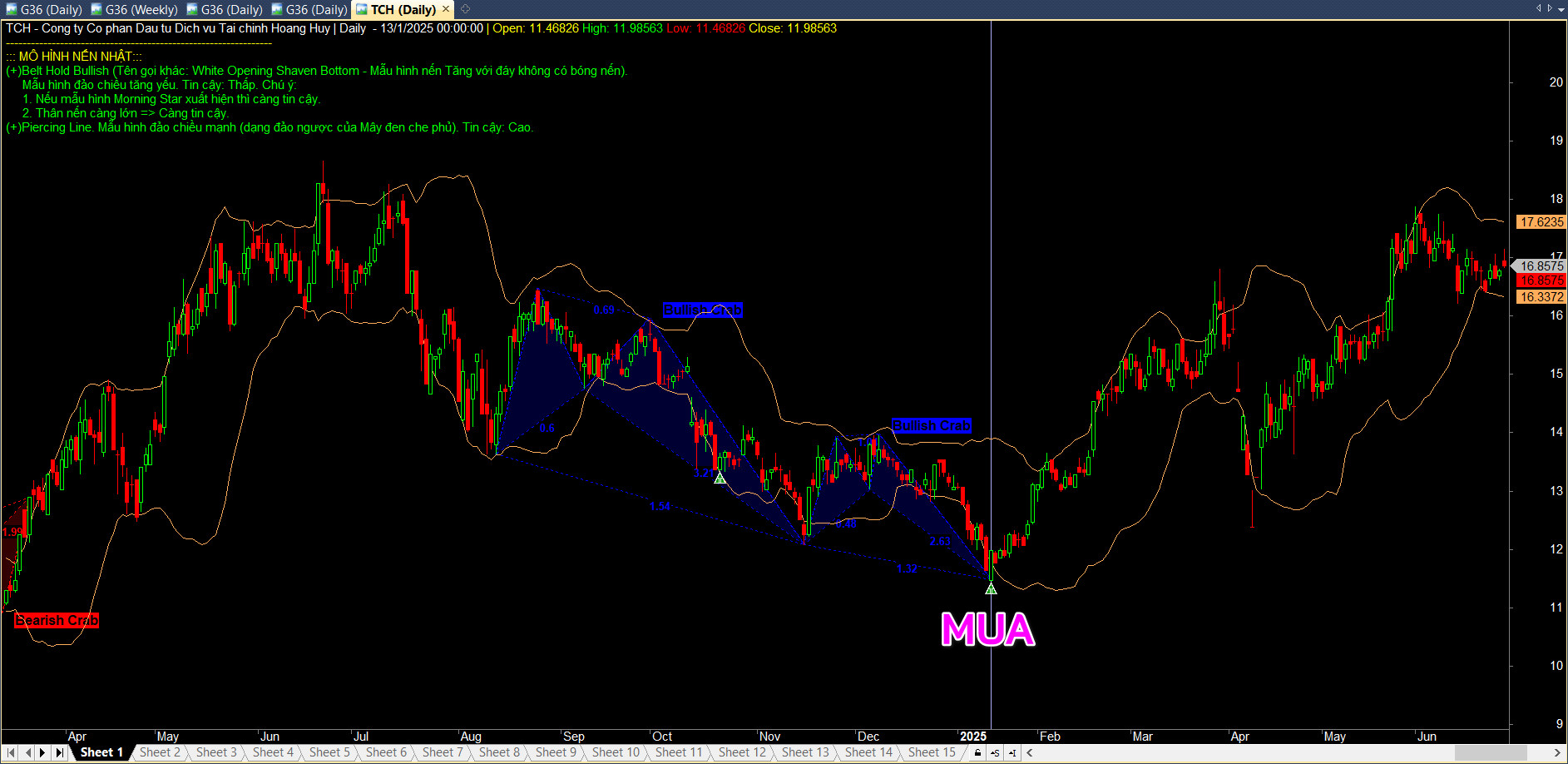Switch to Sheet 15
1568x764 pixels.
click(x=932, y=752)
